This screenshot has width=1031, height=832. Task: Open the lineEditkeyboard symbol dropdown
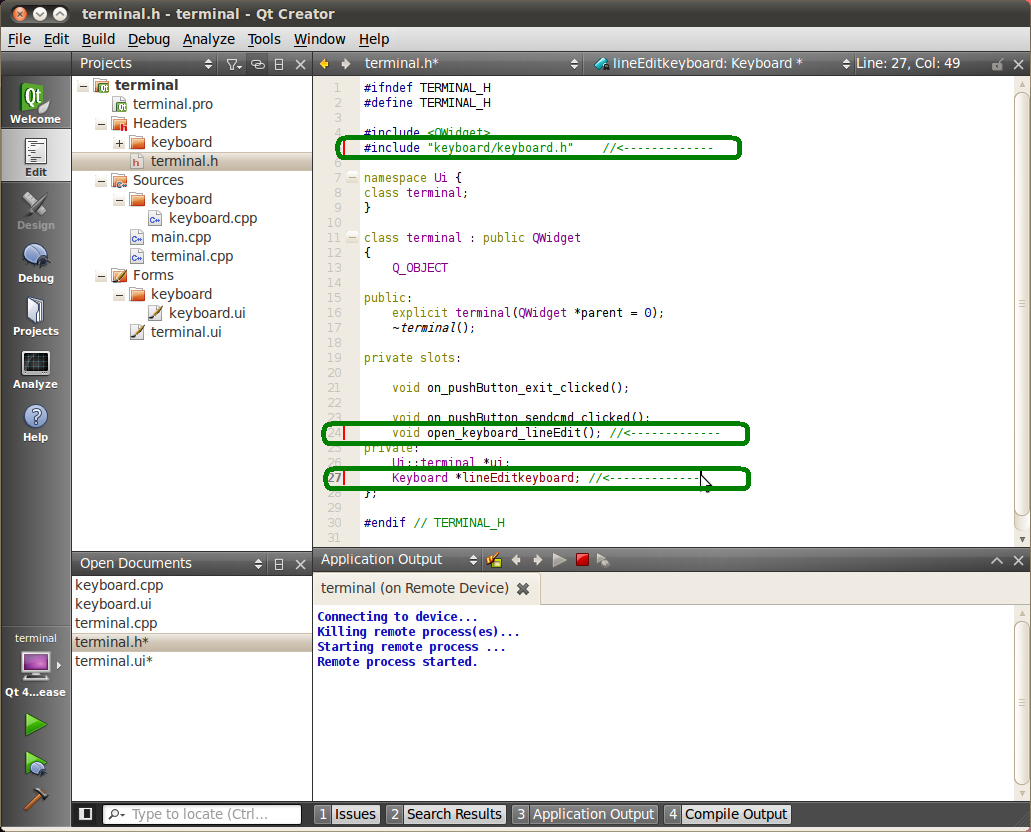click(719, 64)
